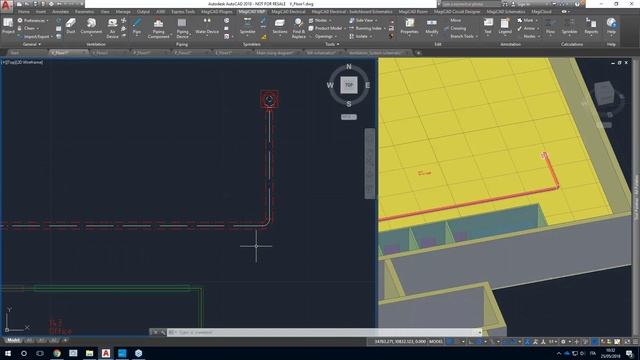This screenshot has width=640, height=360.
Task: Open File Explorer from the taskbar
Action: [89, 353]
